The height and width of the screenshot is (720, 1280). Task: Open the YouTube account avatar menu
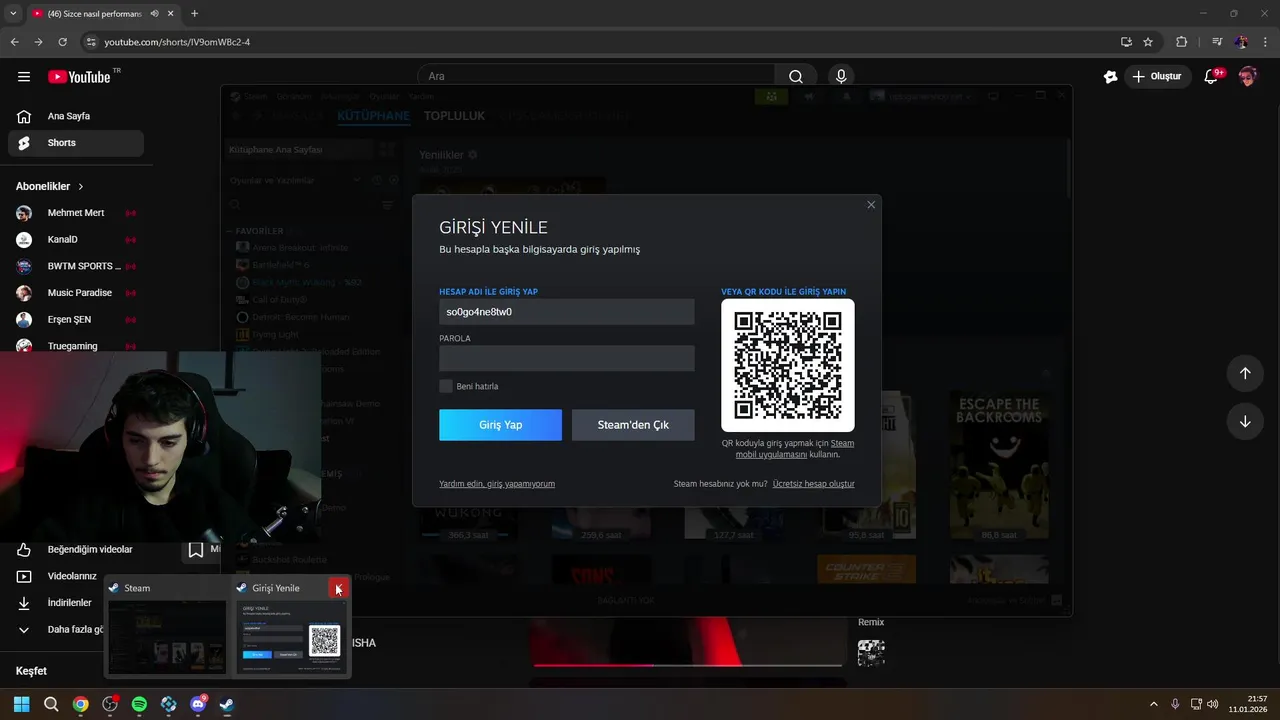[1247, 77]
